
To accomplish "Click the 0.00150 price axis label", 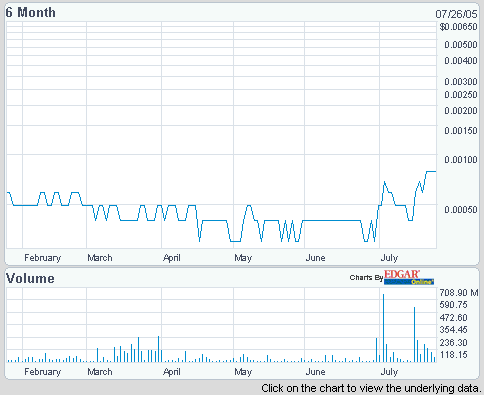I will [x=461, y=131].
